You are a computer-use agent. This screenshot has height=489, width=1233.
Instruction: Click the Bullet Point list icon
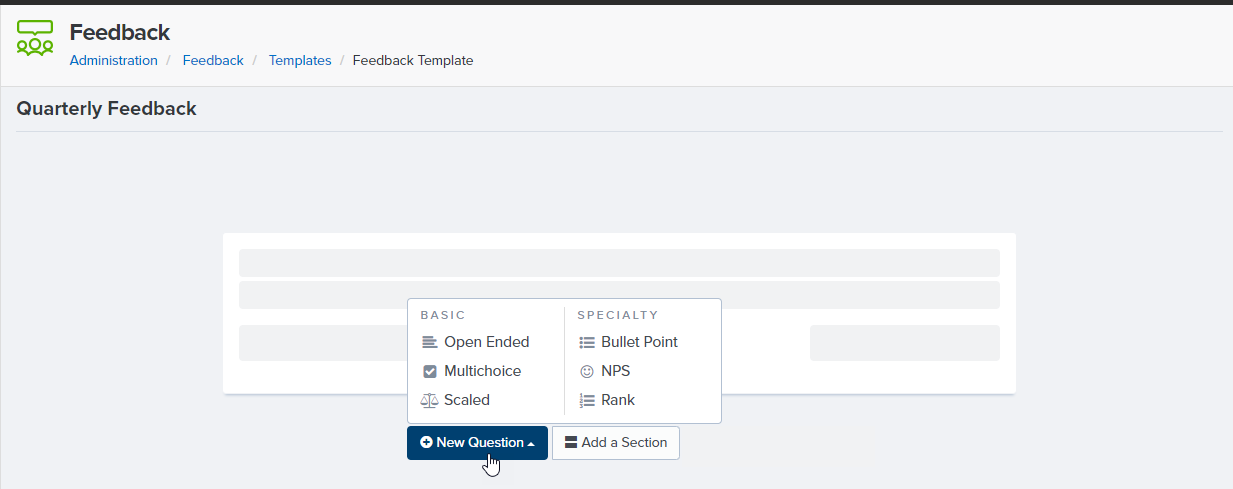(587, 342)
